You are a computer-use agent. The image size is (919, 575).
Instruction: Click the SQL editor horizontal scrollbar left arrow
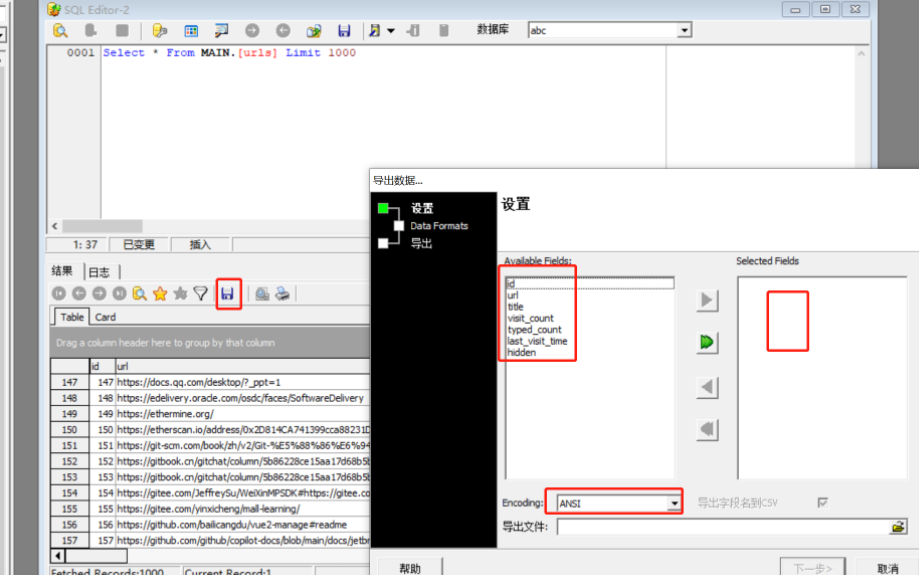pyautogui.click(x=55, y=226)
